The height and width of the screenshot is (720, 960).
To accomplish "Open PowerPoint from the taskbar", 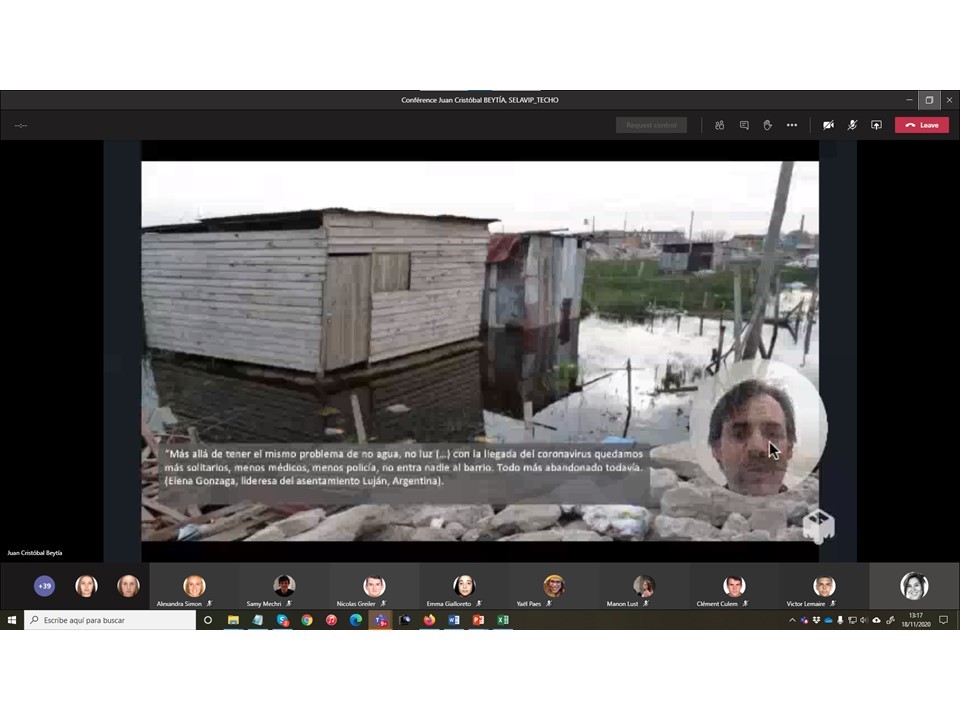I will [478, 620].
